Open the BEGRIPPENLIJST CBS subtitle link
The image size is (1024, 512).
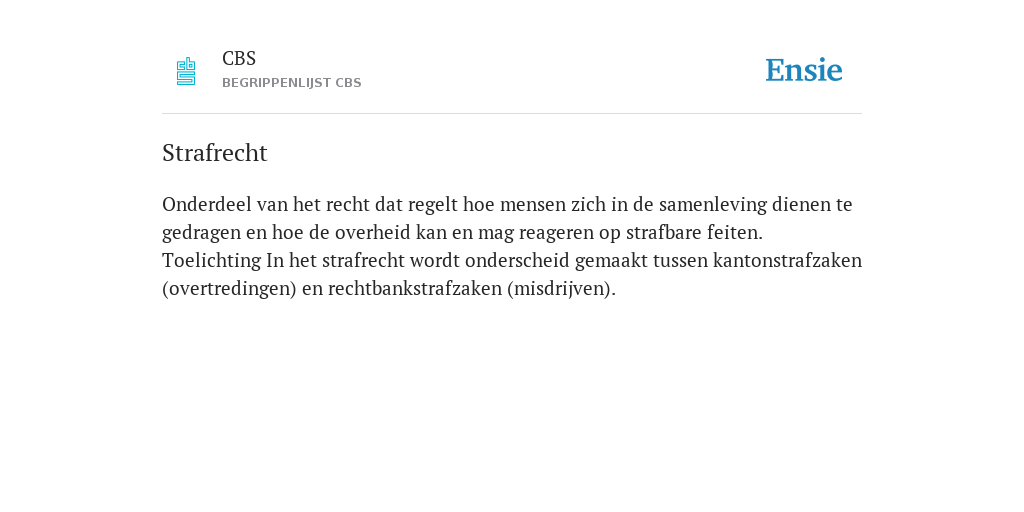tap(292, 83)
